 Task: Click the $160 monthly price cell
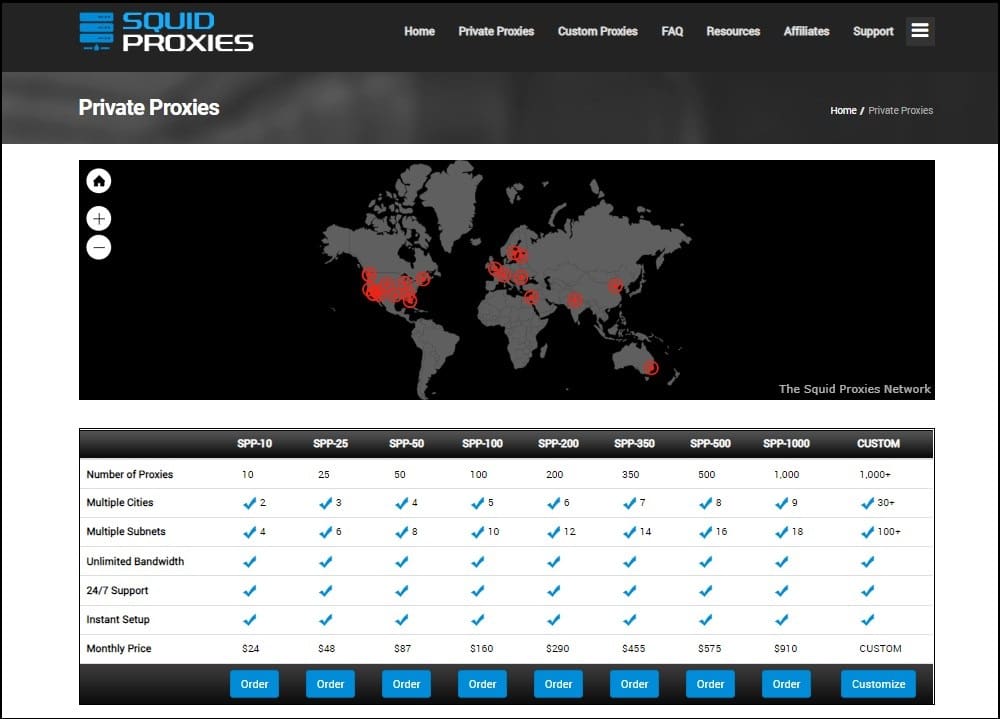coord(482,649)
